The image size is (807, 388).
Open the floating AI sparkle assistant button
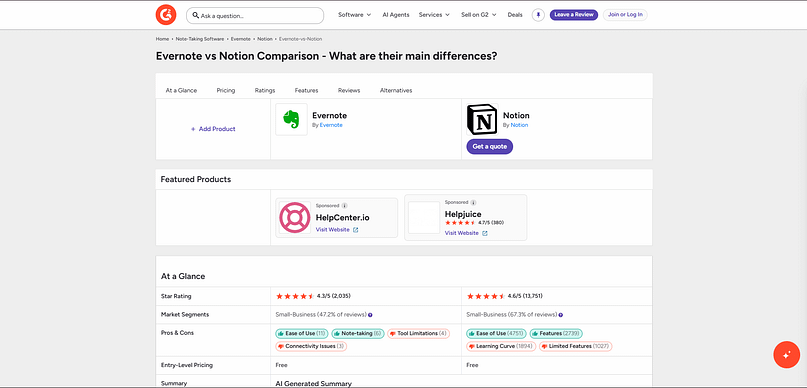786,355
